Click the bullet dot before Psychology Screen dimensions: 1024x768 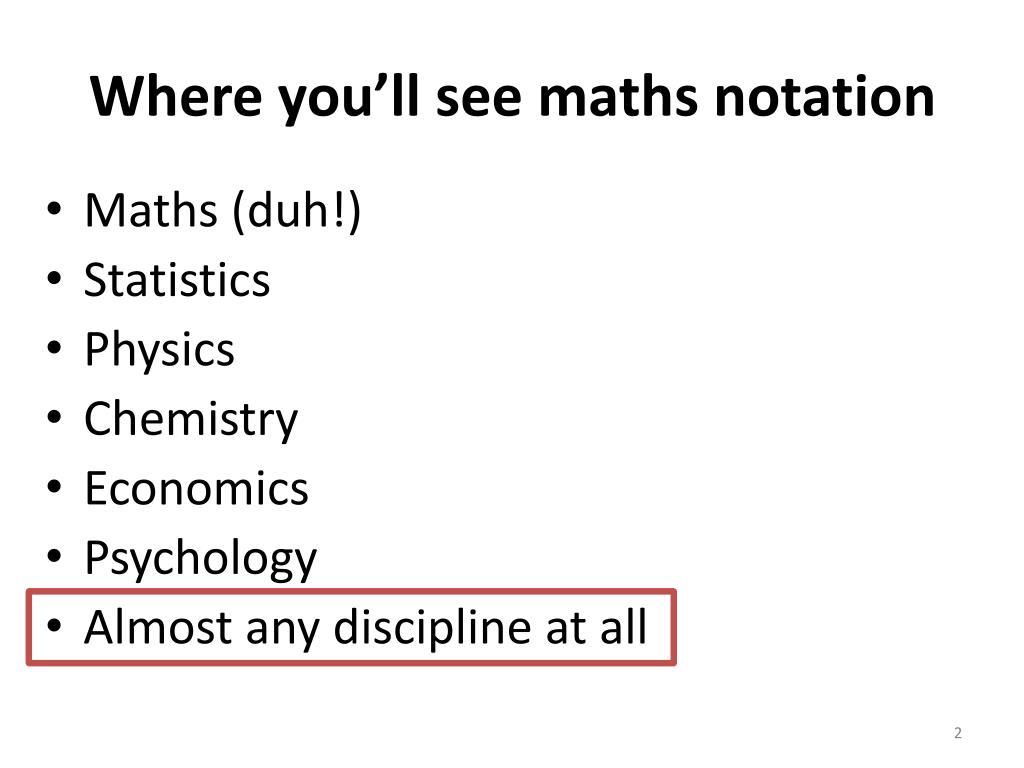point(54,556)
